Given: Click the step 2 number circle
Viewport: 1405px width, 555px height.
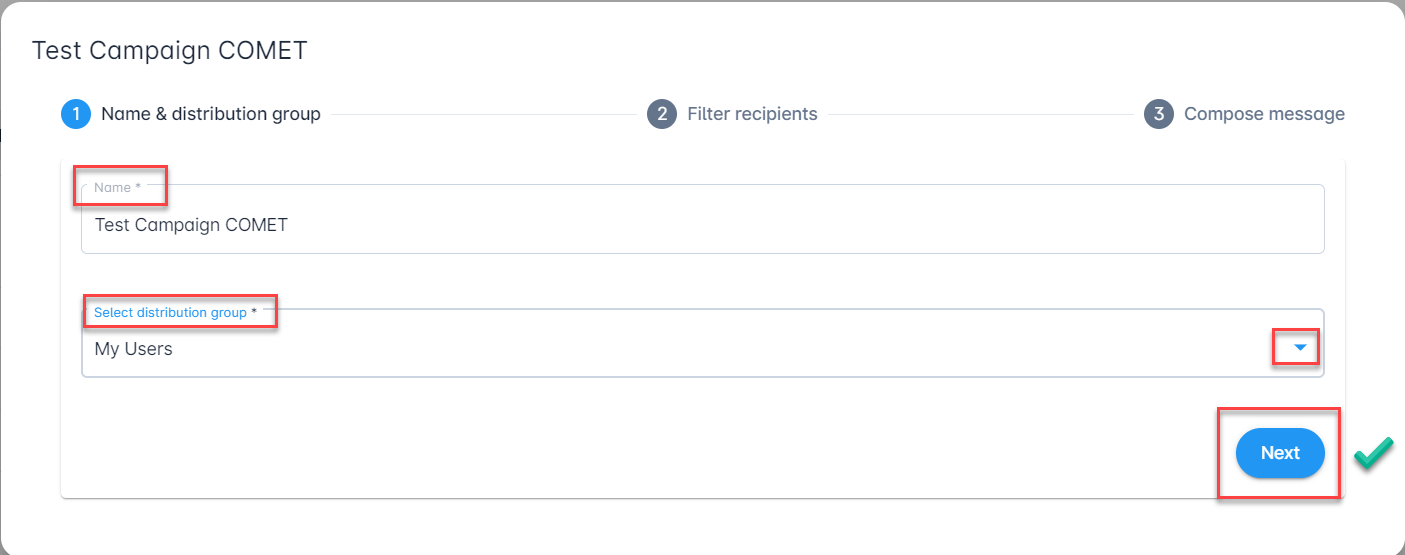Looking at the screenshot, I should (x=661, y=114).
